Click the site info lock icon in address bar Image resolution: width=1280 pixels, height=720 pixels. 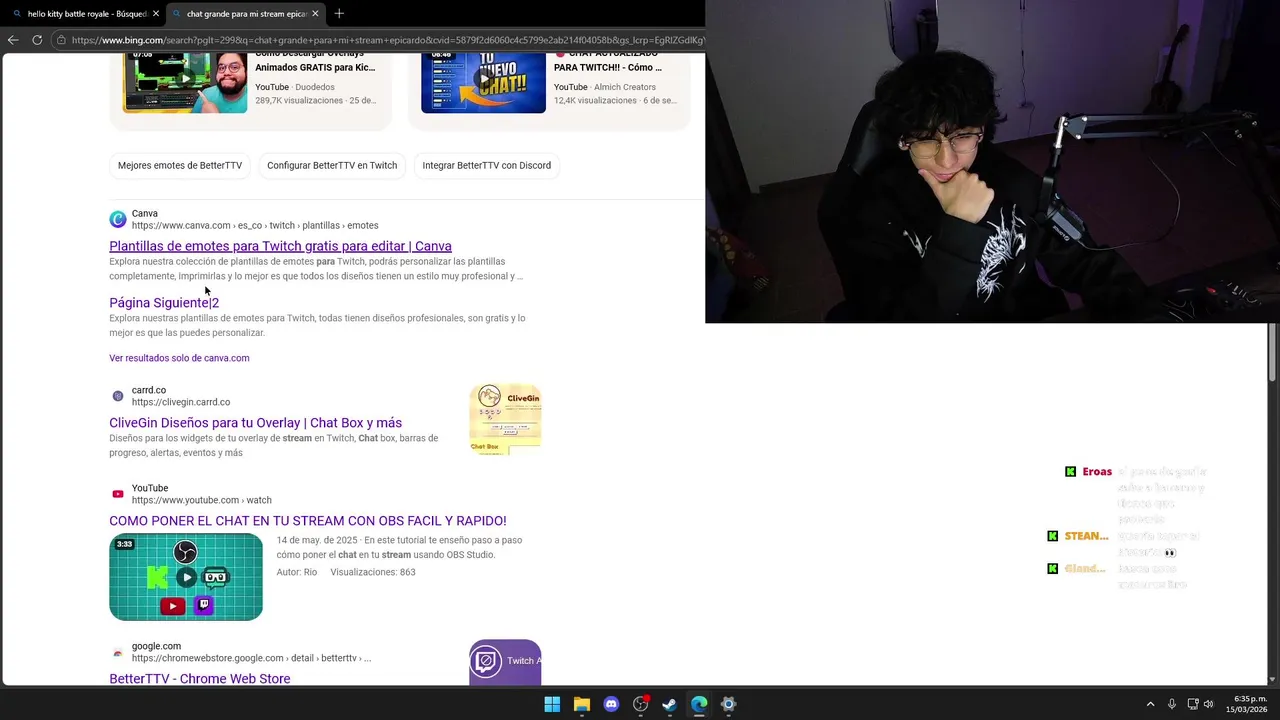(61, 40)
